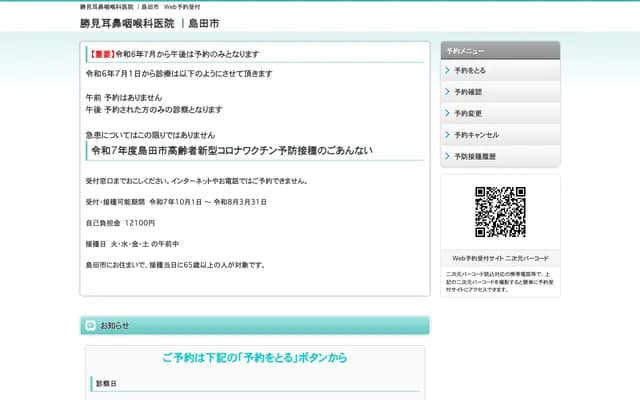640x400 pixels.
Task: Click the chevron icon beside 予防接種履歴
Action: click(446, 156)
